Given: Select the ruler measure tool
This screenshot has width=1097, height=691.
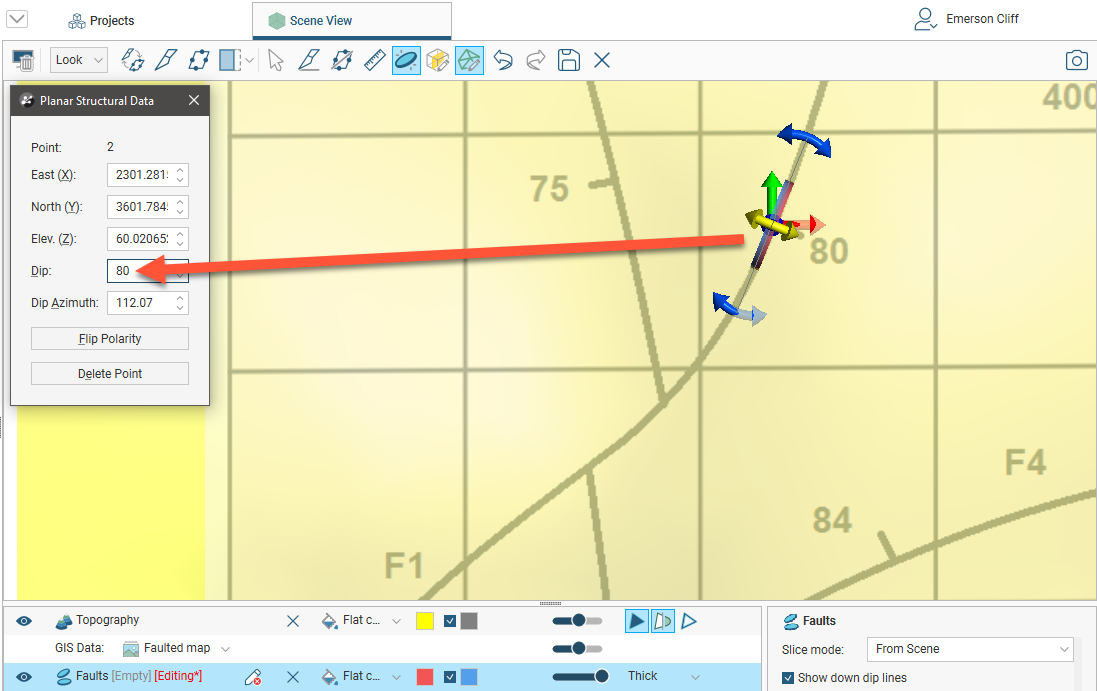Looking at the screenshot, I should point(374,60).
